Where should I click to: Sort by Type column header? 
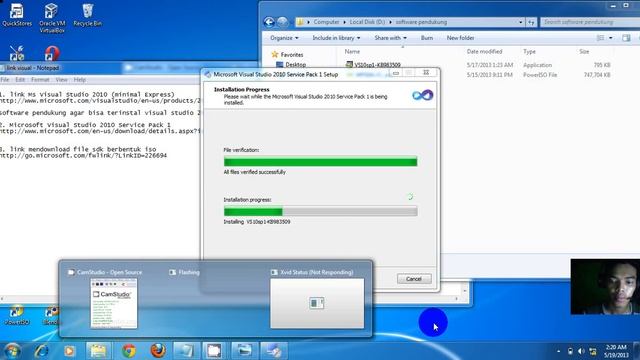529,51
